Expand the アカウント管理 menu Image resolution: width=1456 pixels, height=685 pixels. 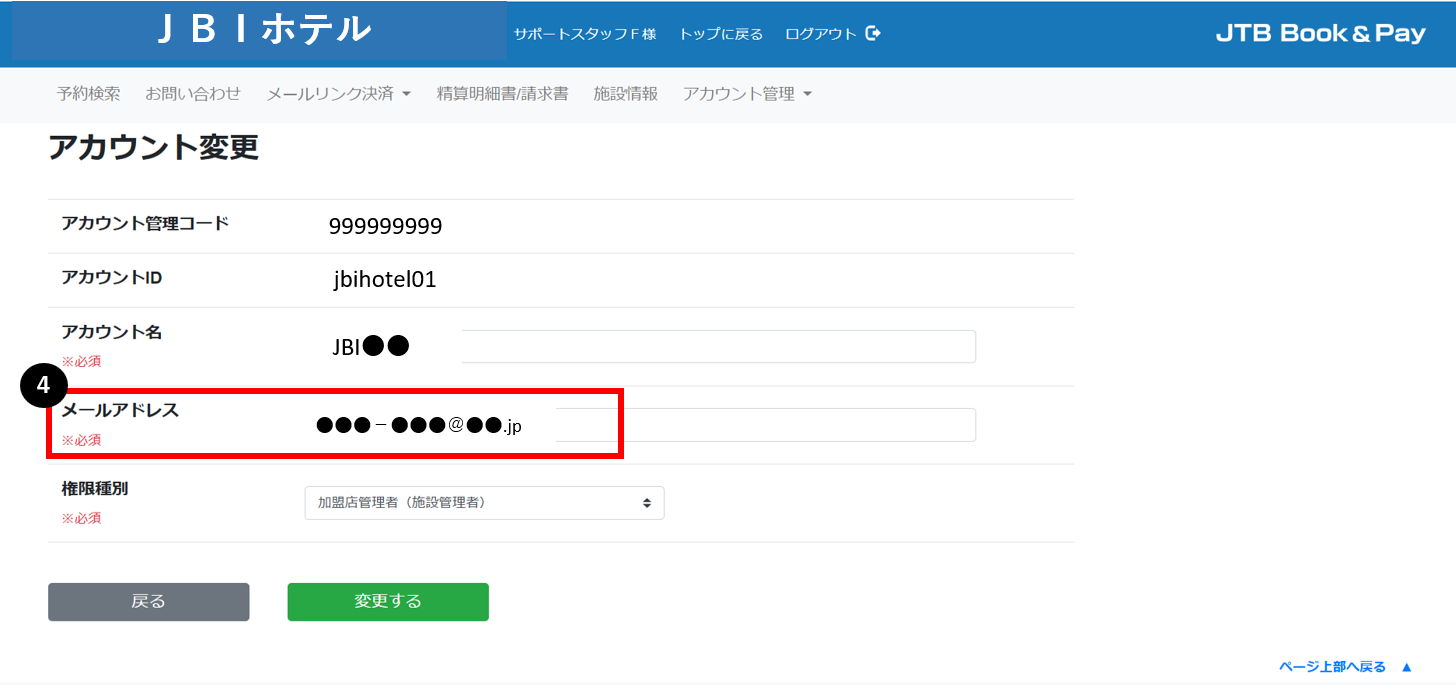coord(747,94)
